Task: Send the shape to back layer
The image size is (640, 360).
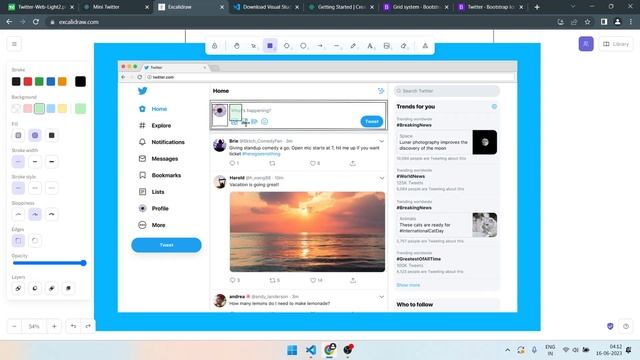Action: [18, 288]
